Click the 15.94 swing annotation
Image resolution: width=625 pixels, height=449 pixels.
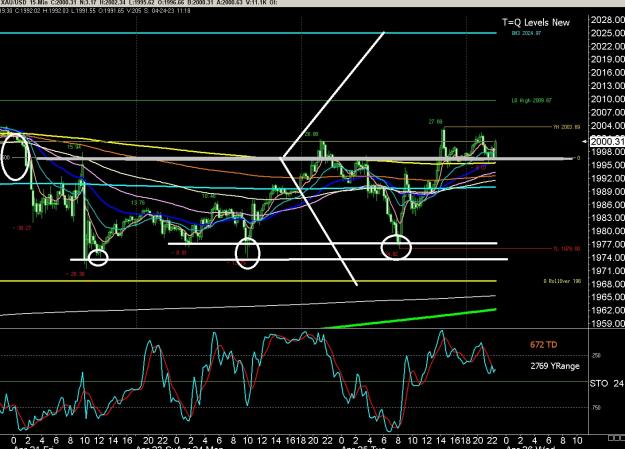click(x=74, y=147)
